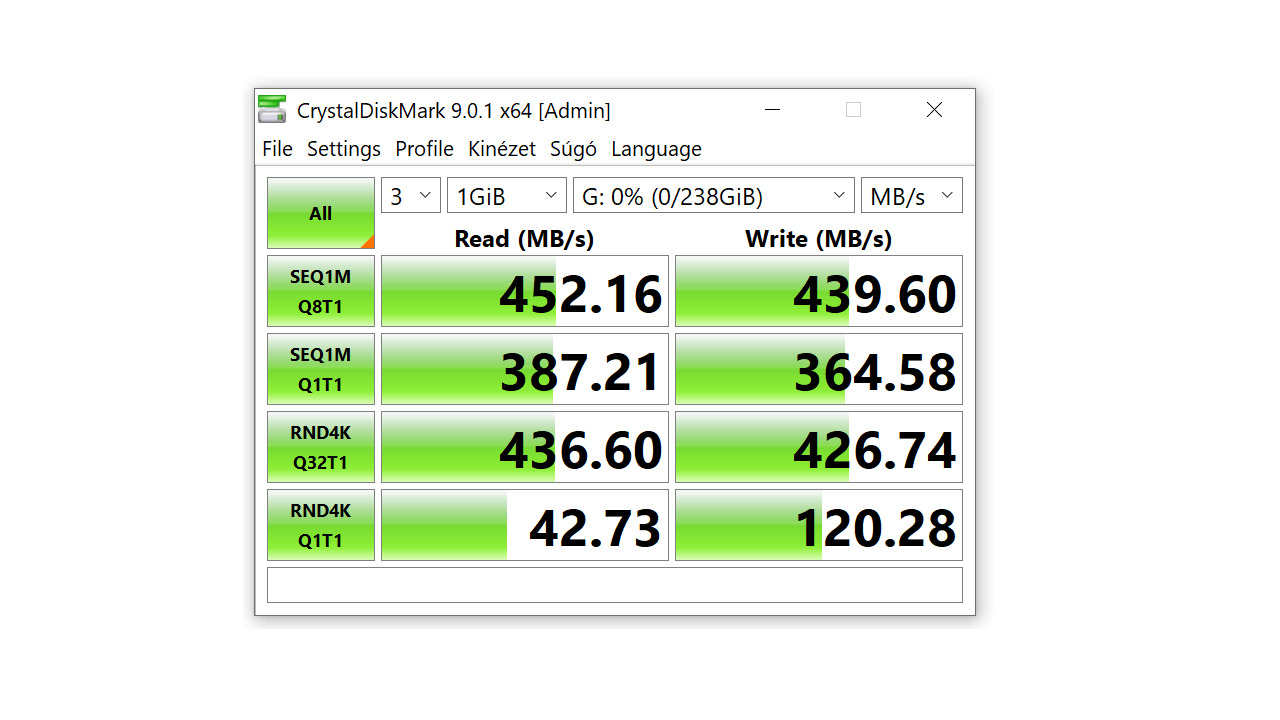Open the G: drive selection dropdown

click(x=714, y=196)
